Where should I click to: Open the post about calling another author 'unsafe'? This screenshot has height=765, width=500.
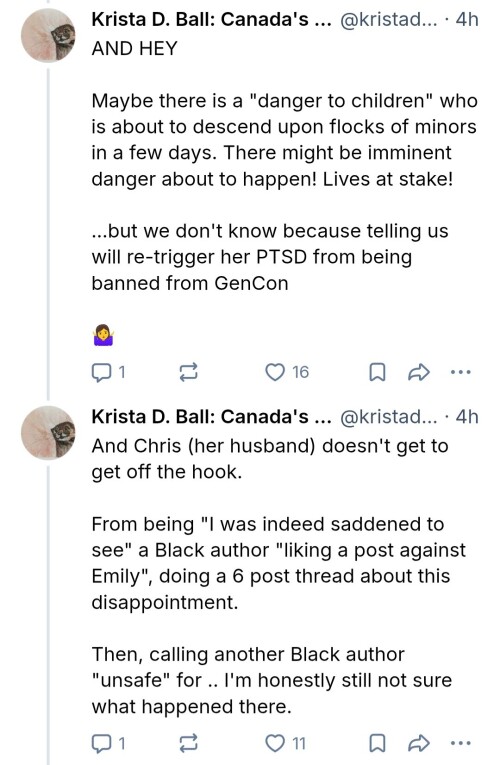pos(279,576)
